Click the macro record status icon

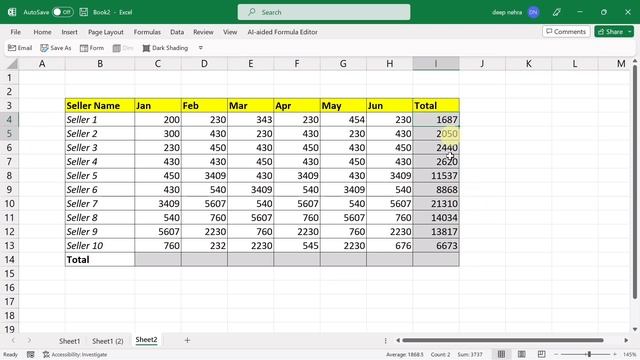(x=31, y=354)
